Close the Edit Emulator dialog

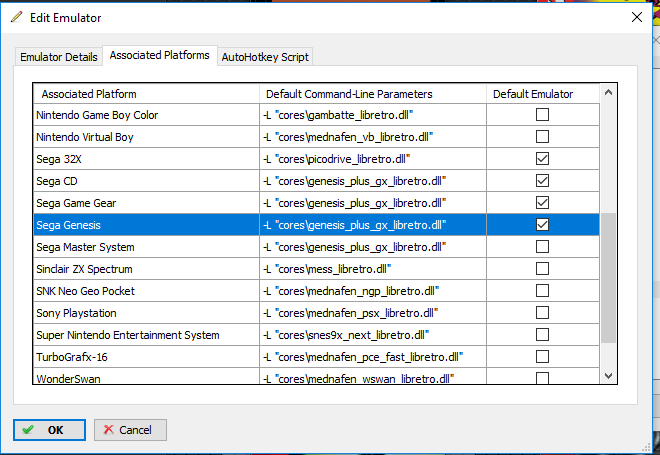(x=637, y=17)
